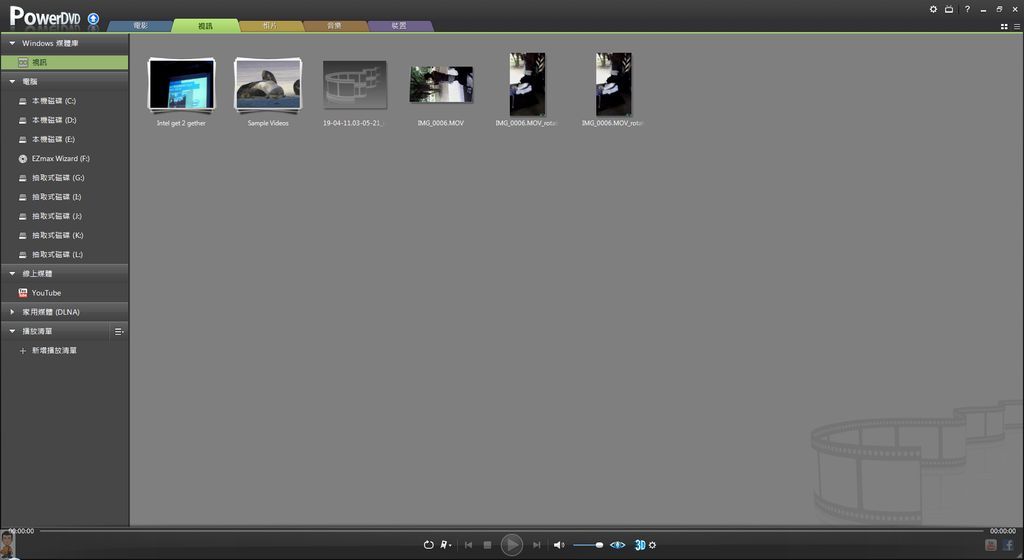
Task: Open the settings gear in title bar
Action: pyautogui.click(x=933, y=9)
